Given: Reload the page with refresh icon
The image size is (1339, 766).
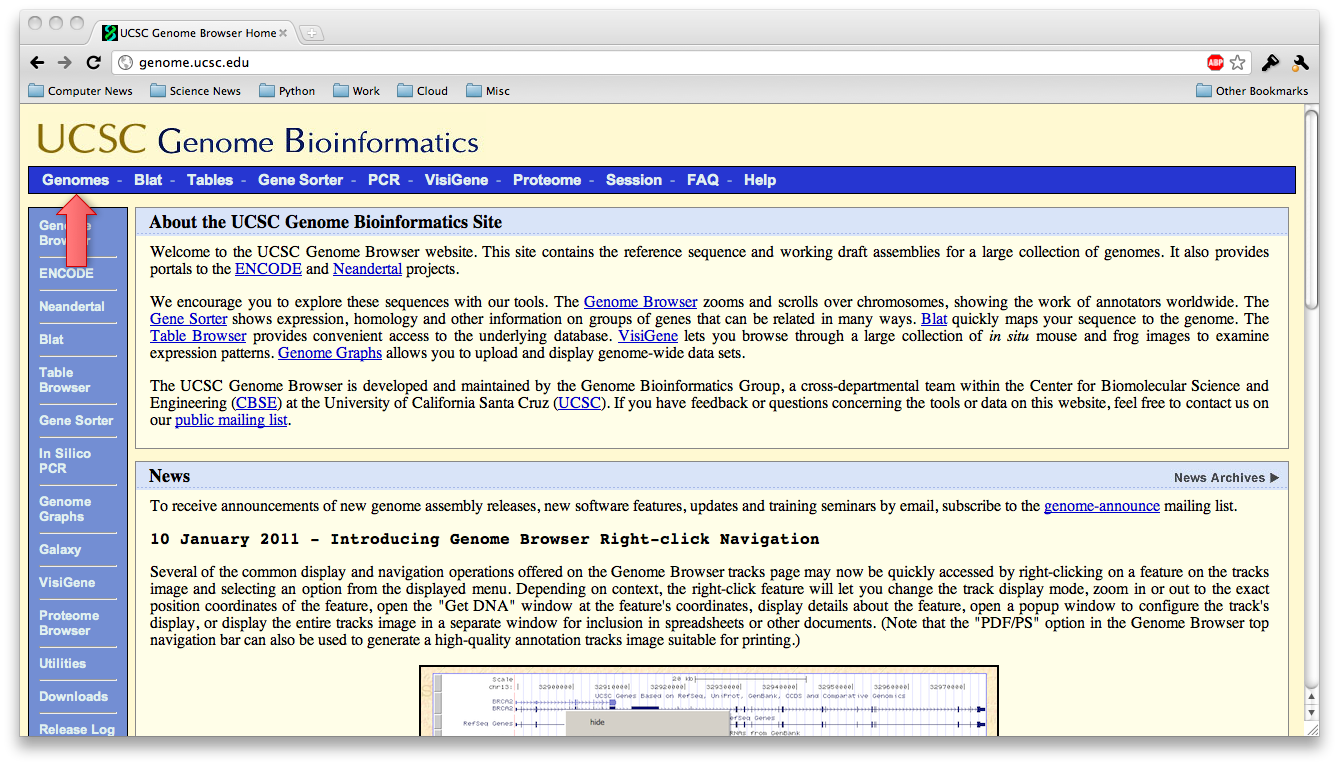Looking at the screenshot, I should (x=93, y=62).
